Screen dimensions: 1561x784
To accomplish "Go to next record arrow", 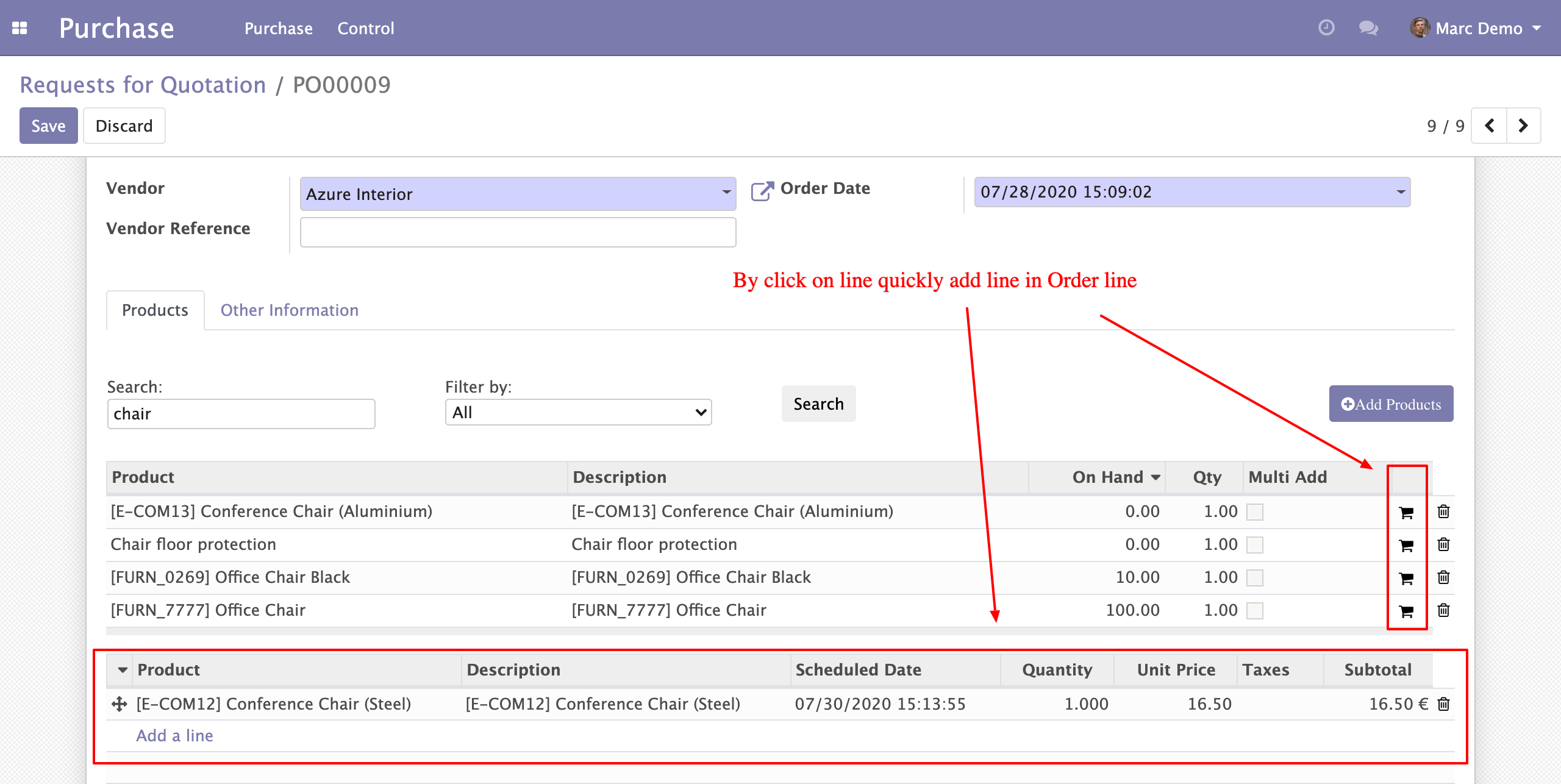I will click(1523, 126).
